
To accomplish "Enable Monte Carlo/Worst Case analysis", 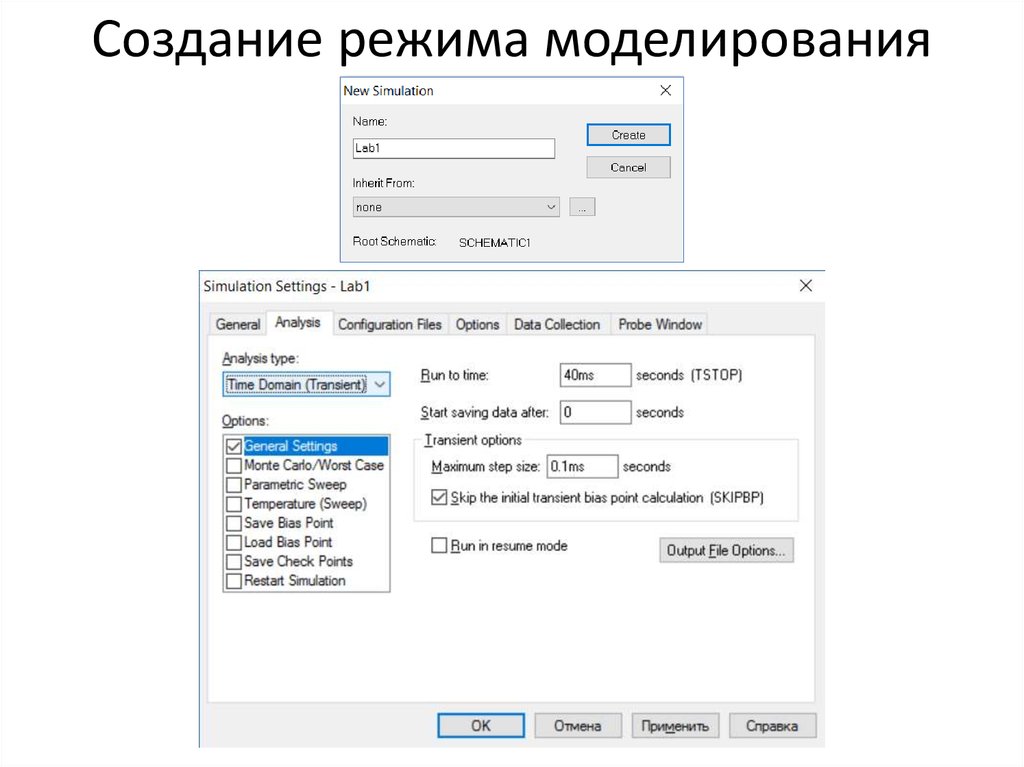I will 233,464.
